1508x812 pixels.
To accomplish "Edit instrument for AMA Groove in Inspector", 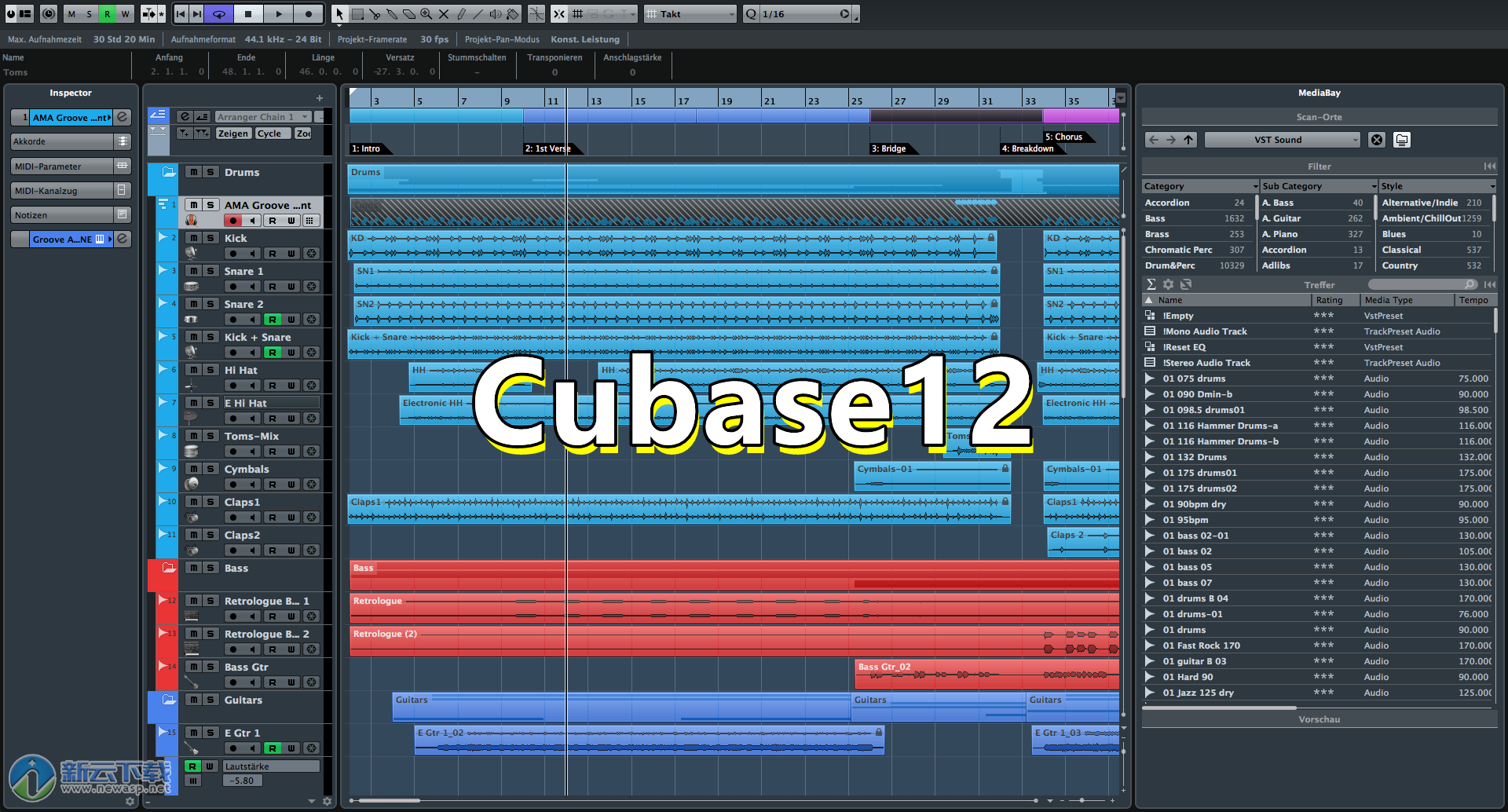I will [123, 118].
